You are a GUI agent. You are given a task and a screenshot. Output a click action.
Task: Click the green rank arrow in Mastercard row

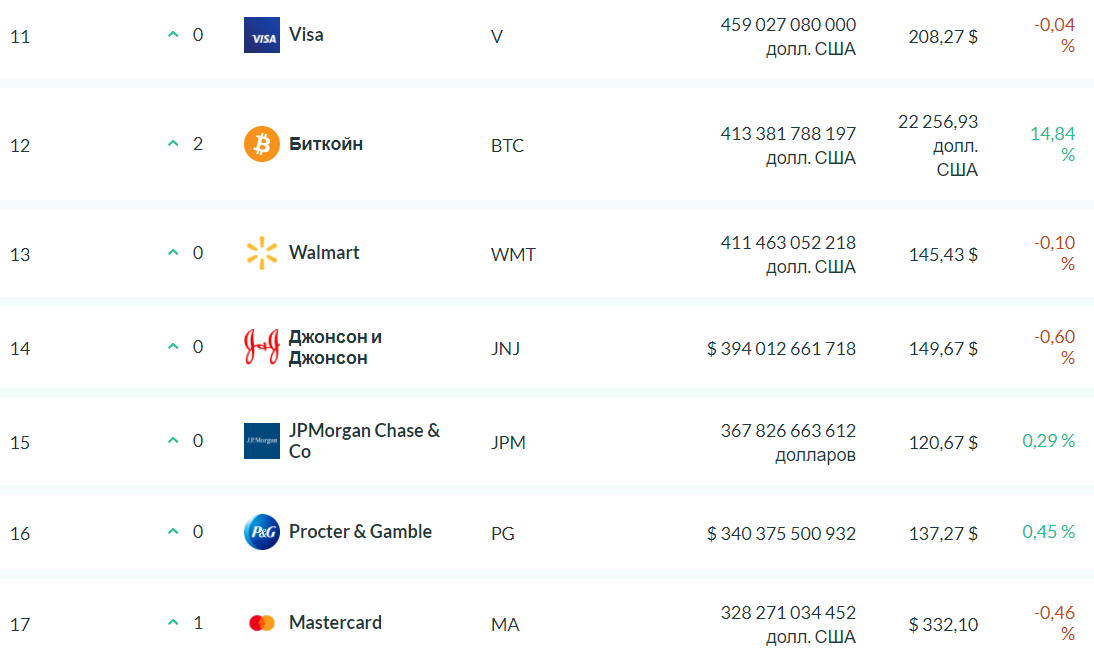pos(173,622)
